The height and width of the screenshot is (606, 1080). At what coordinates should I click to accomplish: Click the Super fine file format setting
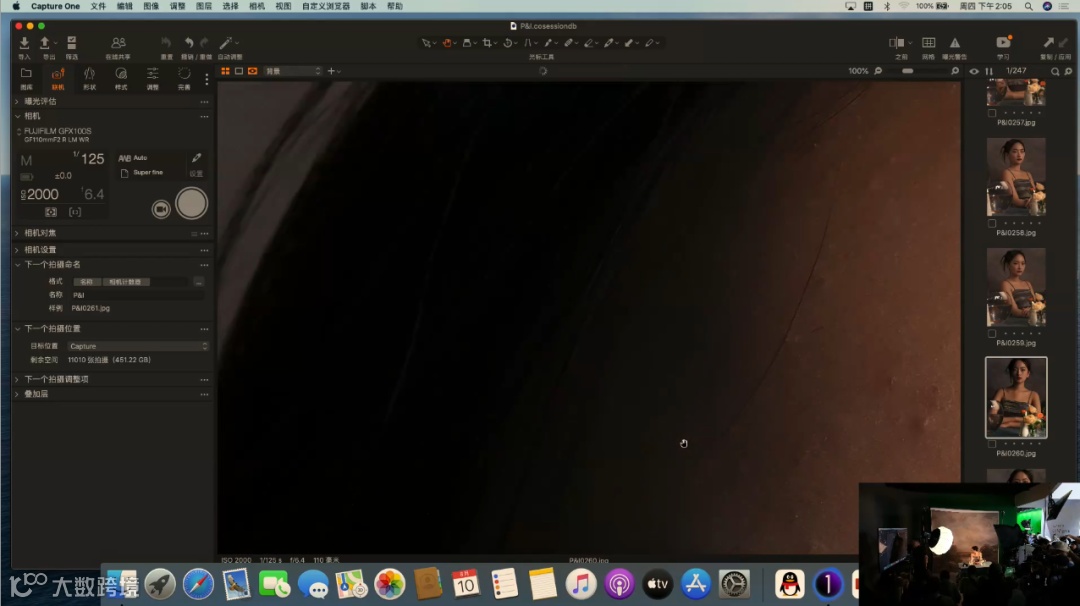[142, 173]
